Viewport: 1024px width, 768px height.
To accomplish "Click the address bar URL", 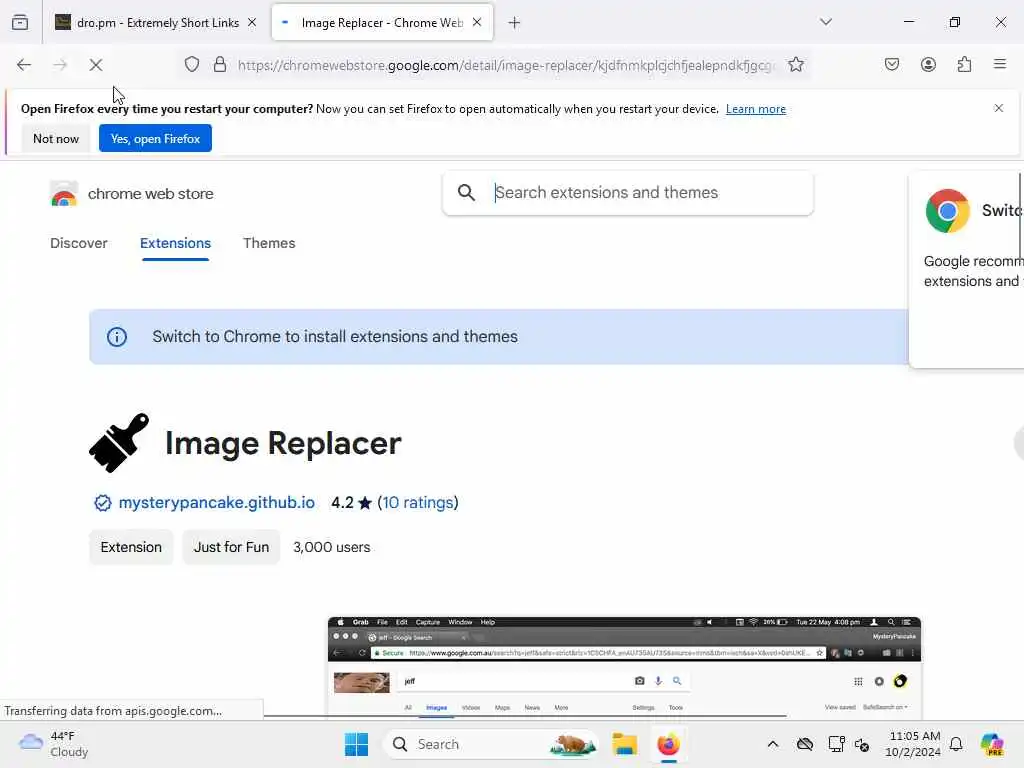I will [x=507, y=65].
